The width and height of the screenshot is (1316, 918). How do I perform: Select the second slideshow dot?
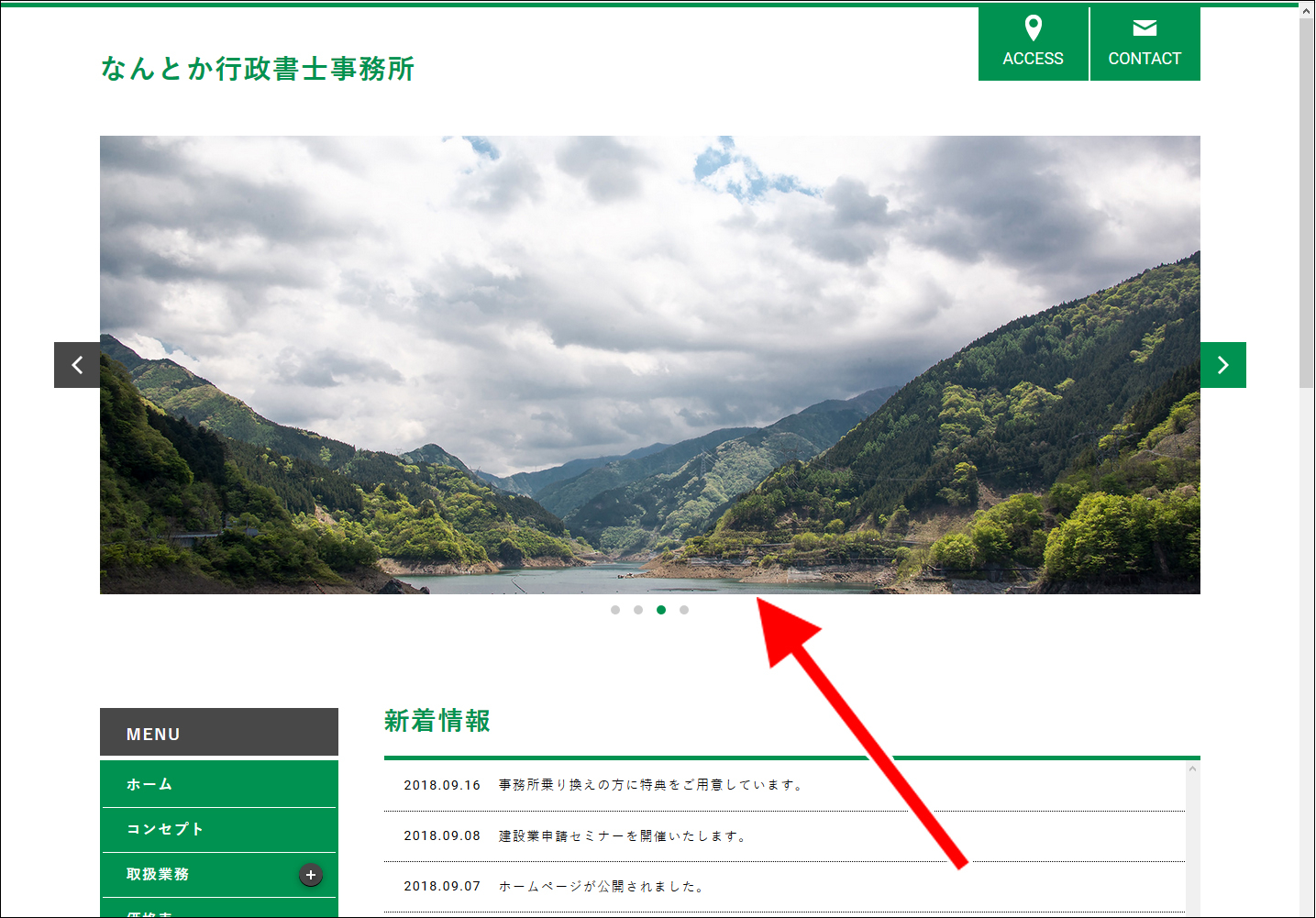638,610
